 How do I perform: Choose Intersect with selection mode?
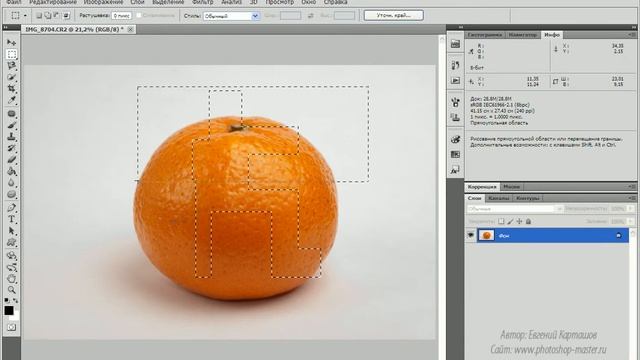click(x=66, y=16)
